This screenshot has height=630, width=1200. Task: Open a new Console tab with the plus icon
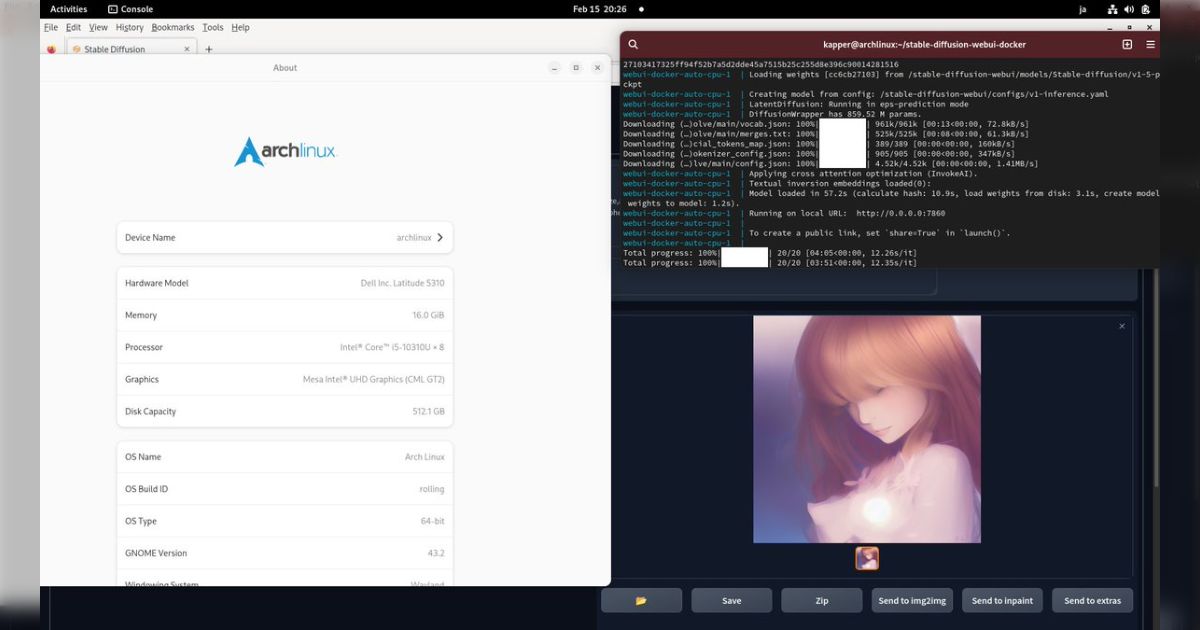[x=1127, y=44]
